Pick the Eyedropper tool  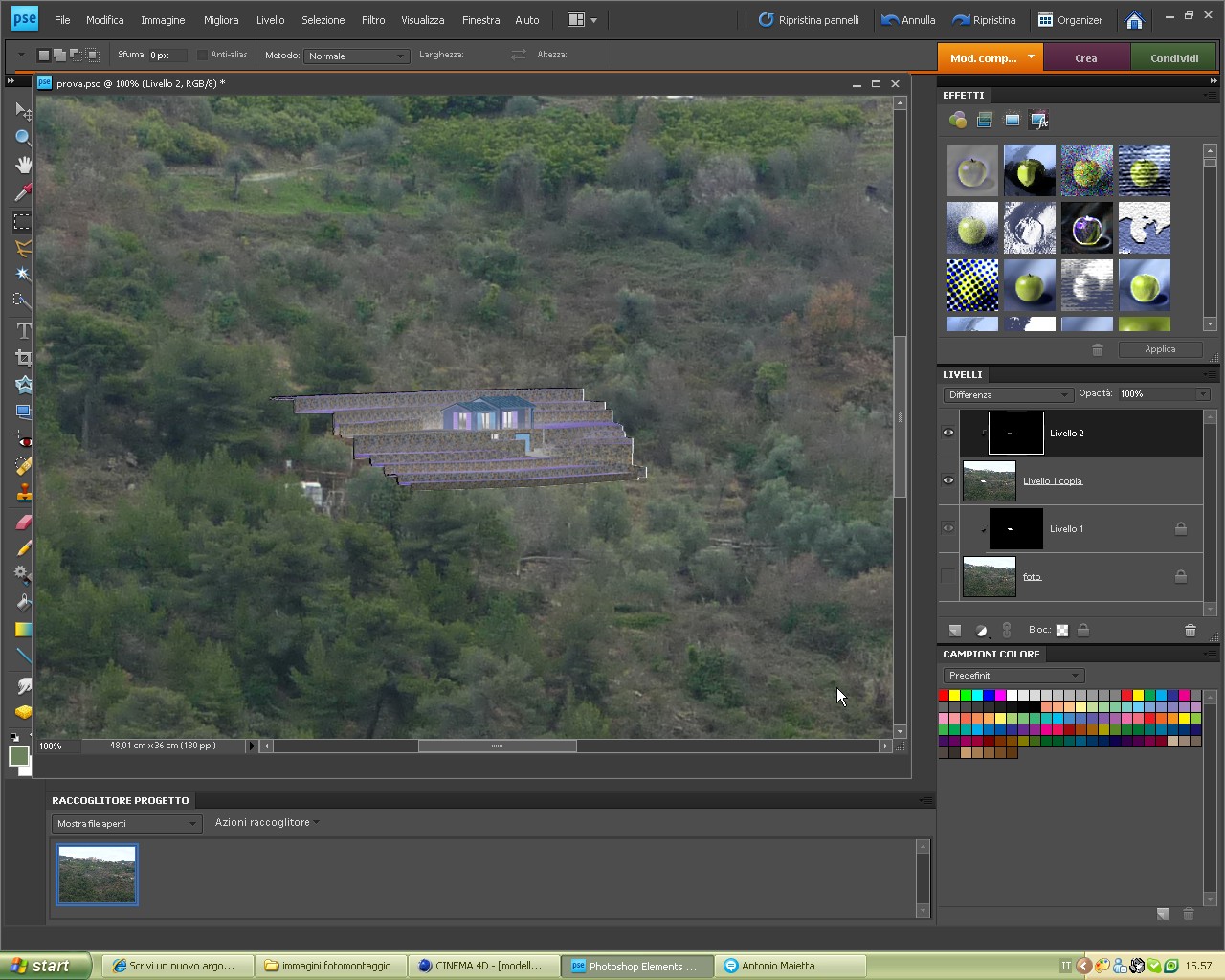click(x=22, y=192)
